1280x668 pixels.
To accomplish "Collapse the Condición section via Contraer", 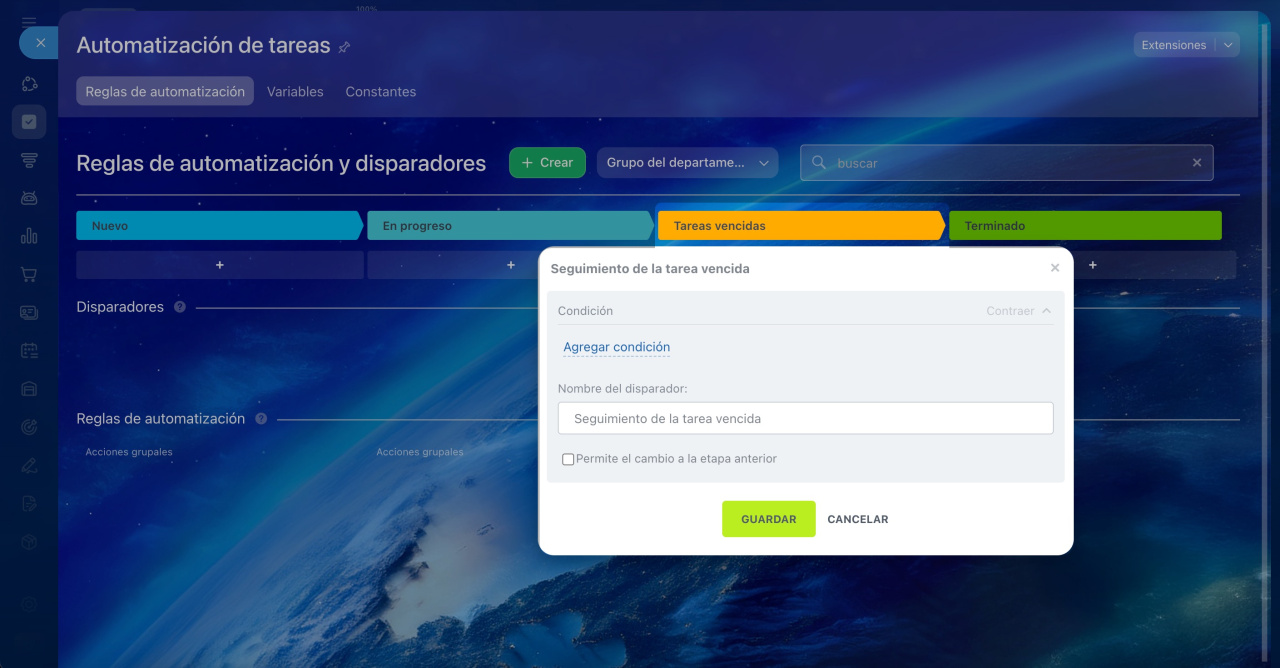I will pyautogui.click(x=1018, y=311).
